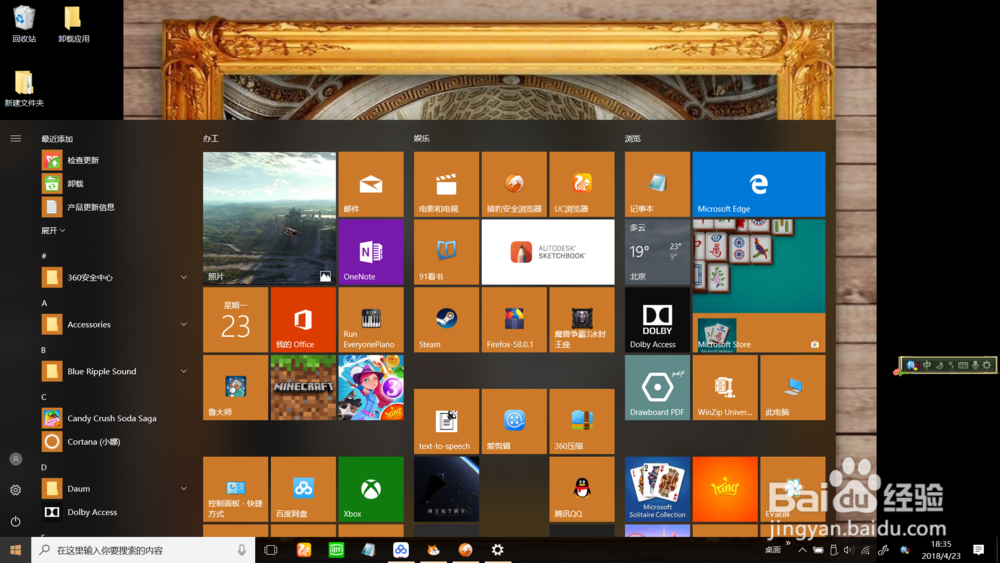Viewport: 1000px width, 563px height.
Task: Launch the Firefox-58.0.1 tile
Action: (x=514, y=319)
